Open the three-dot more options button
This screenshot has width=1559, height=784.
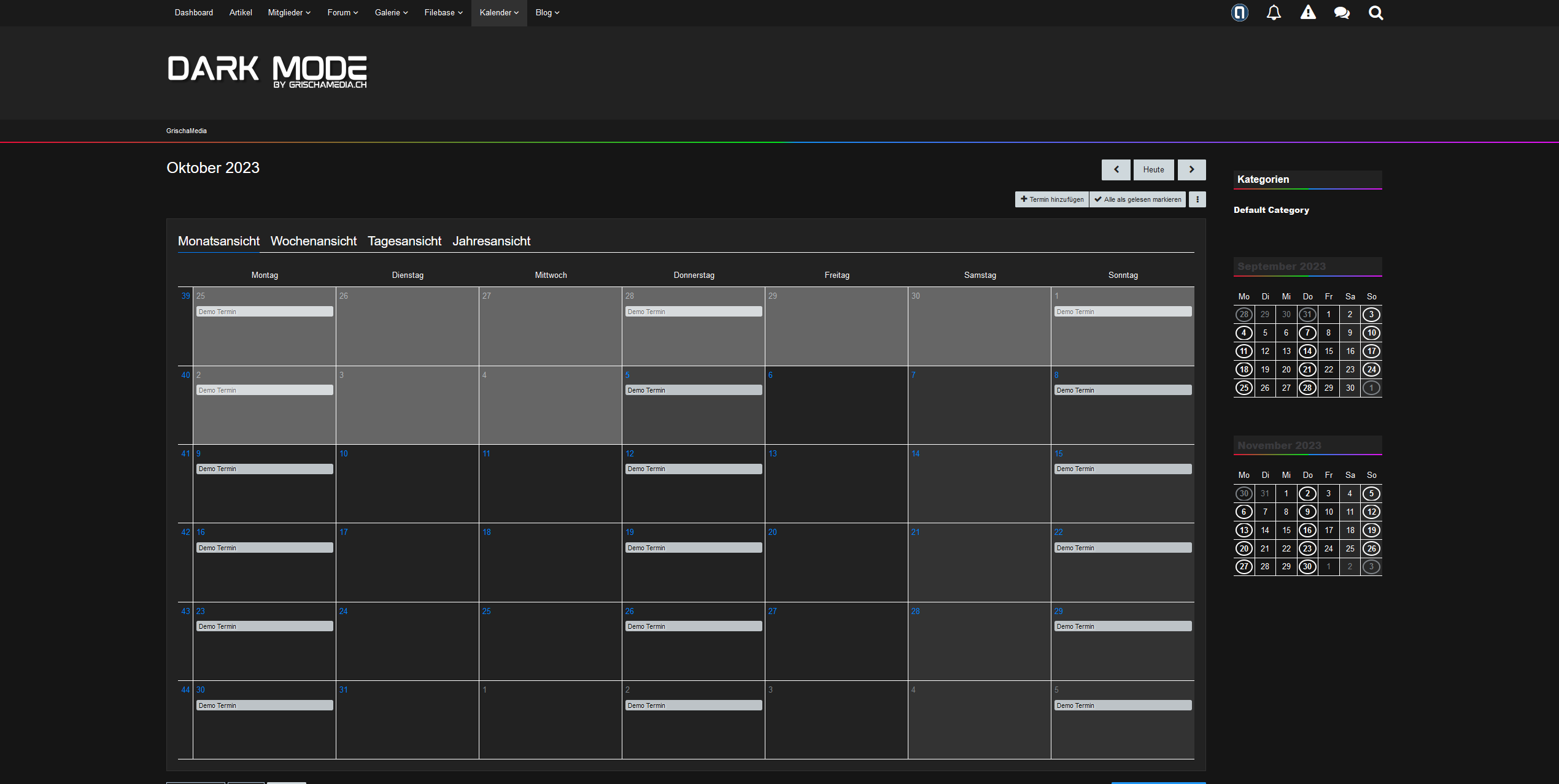click(1197, 199)
